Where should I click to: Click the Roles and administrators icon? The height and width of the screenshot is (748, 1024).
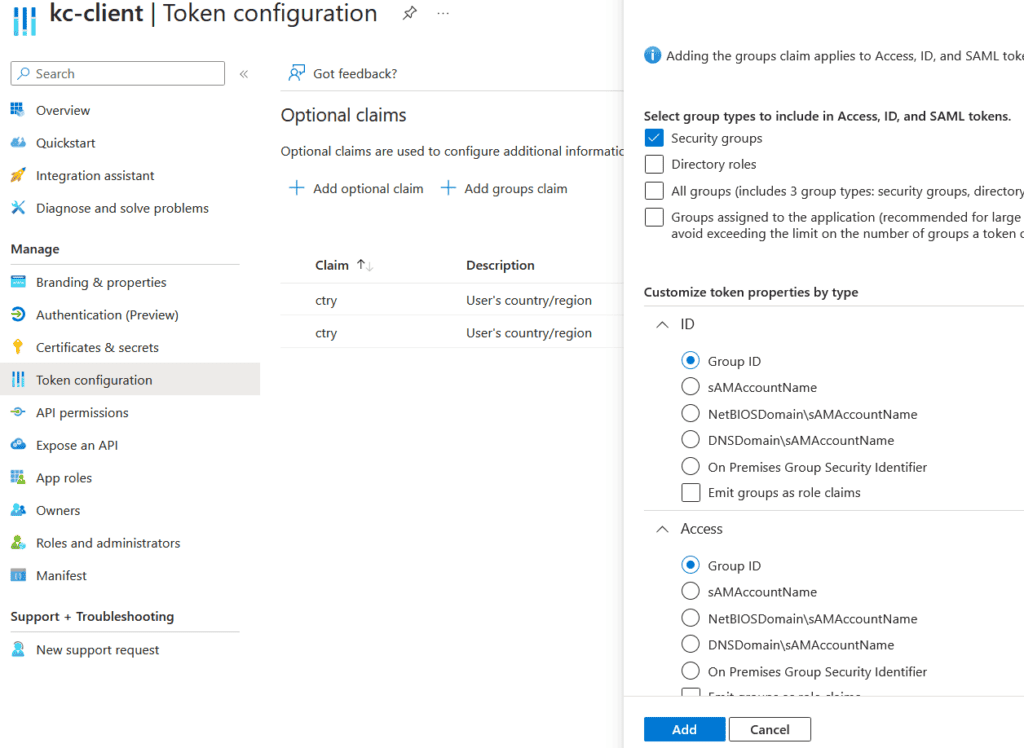18,543
